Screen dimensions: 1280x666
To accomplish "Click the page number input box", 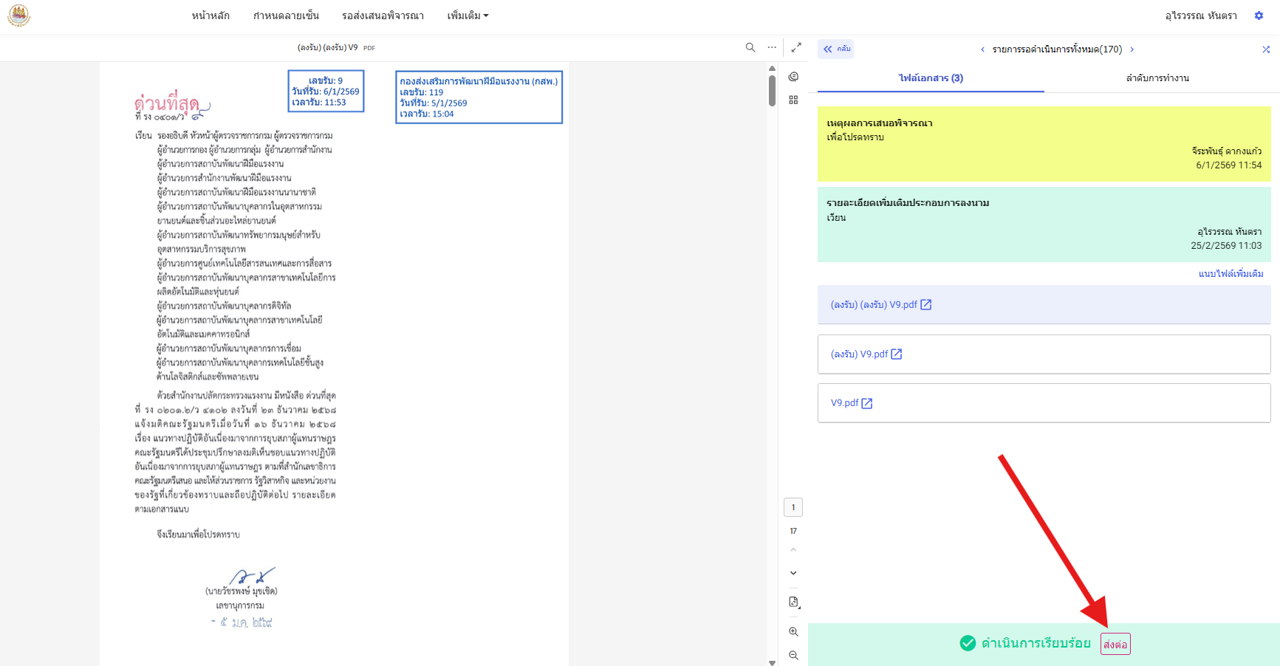I will coord(793,508).
